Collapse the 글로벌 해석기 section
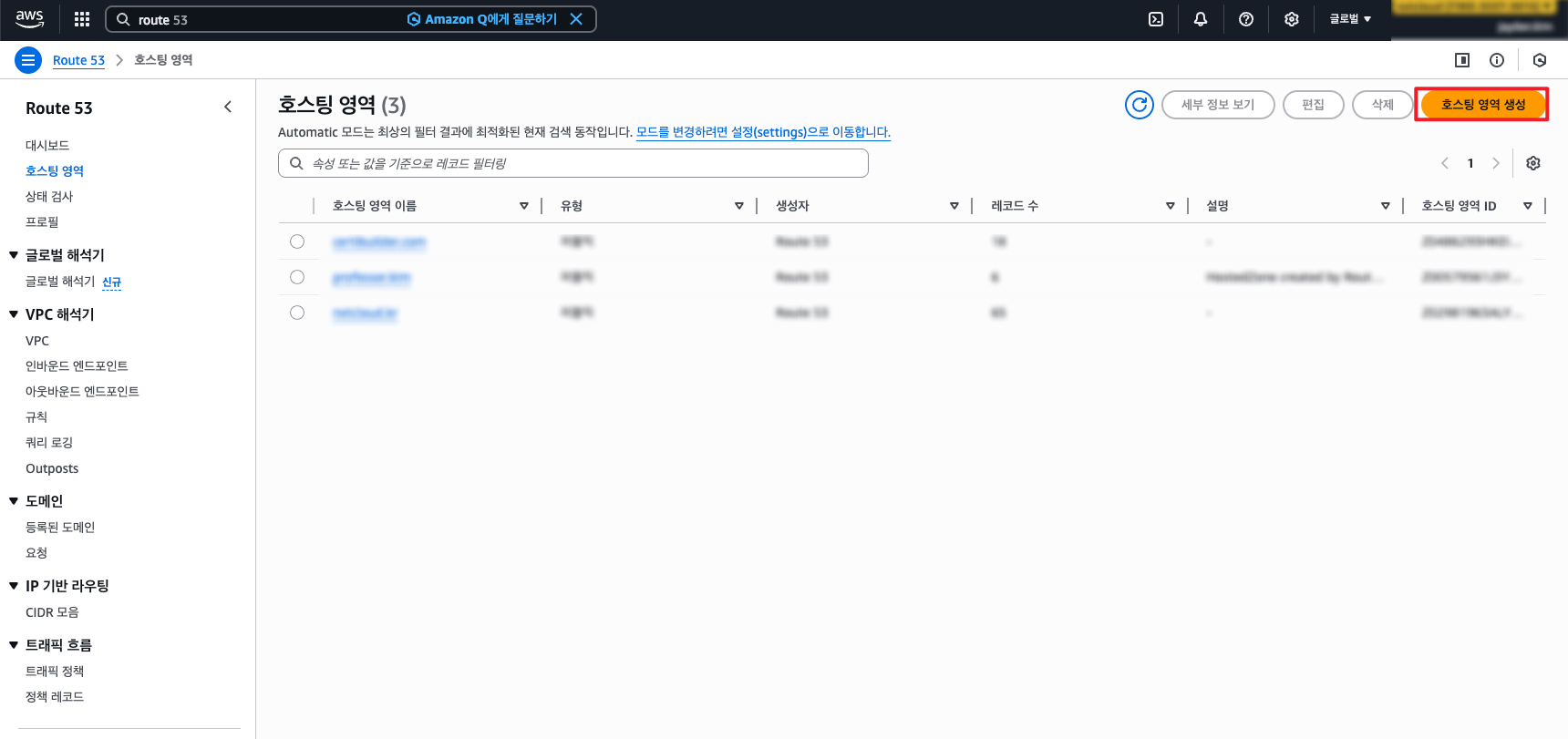Screen dimensions: 1568x739 (14, 255)
